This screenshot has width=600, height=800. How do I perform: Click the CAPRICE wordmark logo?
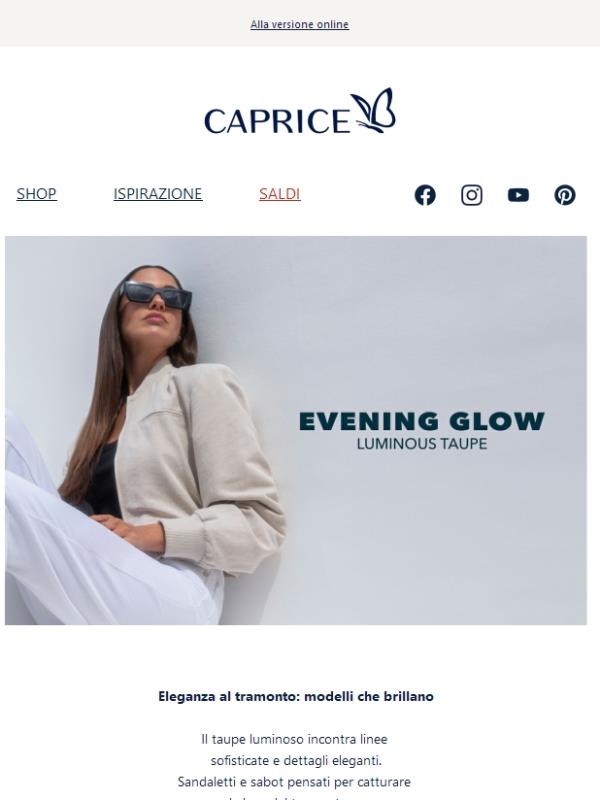[x=277, y=120]
